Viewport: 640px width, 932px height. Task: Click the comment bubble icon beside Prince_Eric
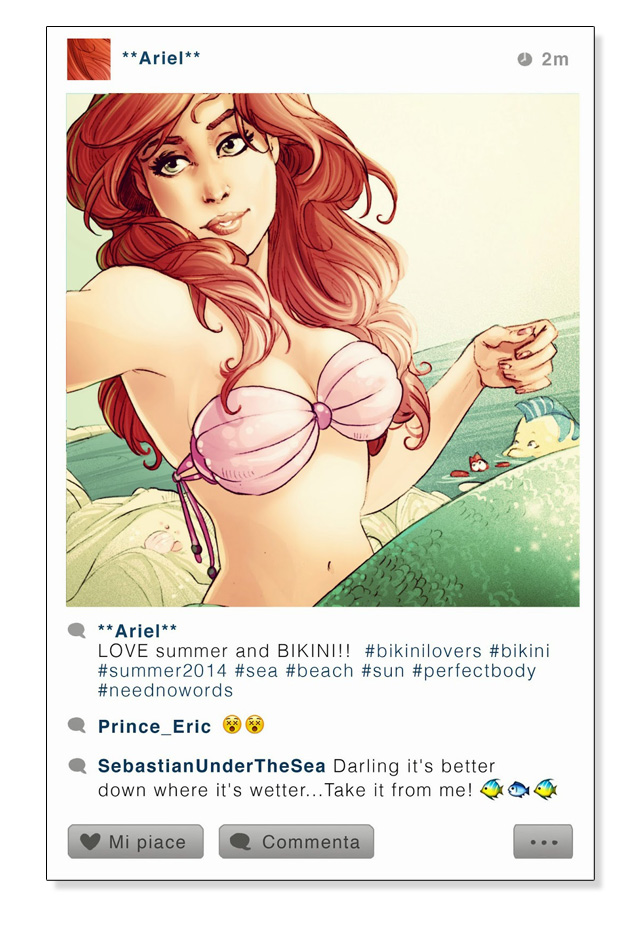pos(77,725)
